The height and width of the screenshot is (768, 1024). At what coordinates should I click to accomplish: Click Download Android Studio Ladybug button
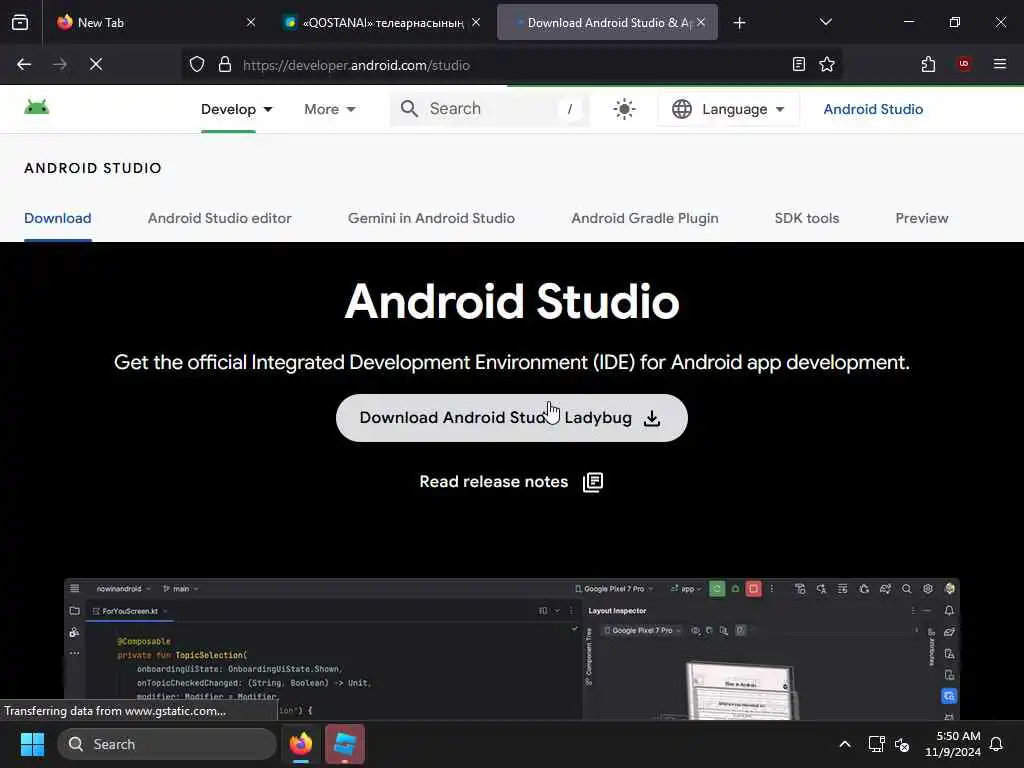click(511, 418)
